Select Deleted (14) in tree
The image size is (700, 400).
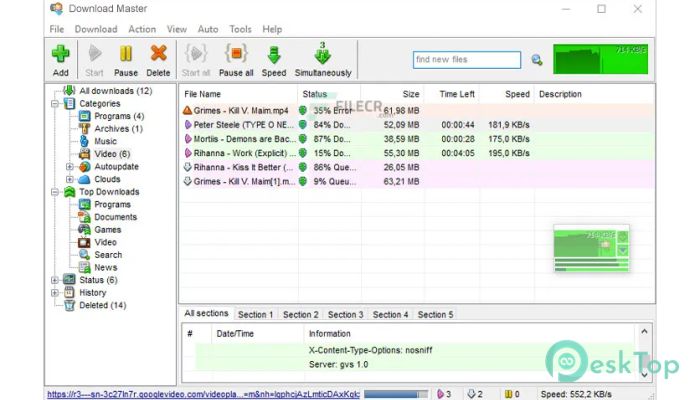click(103, 305)
